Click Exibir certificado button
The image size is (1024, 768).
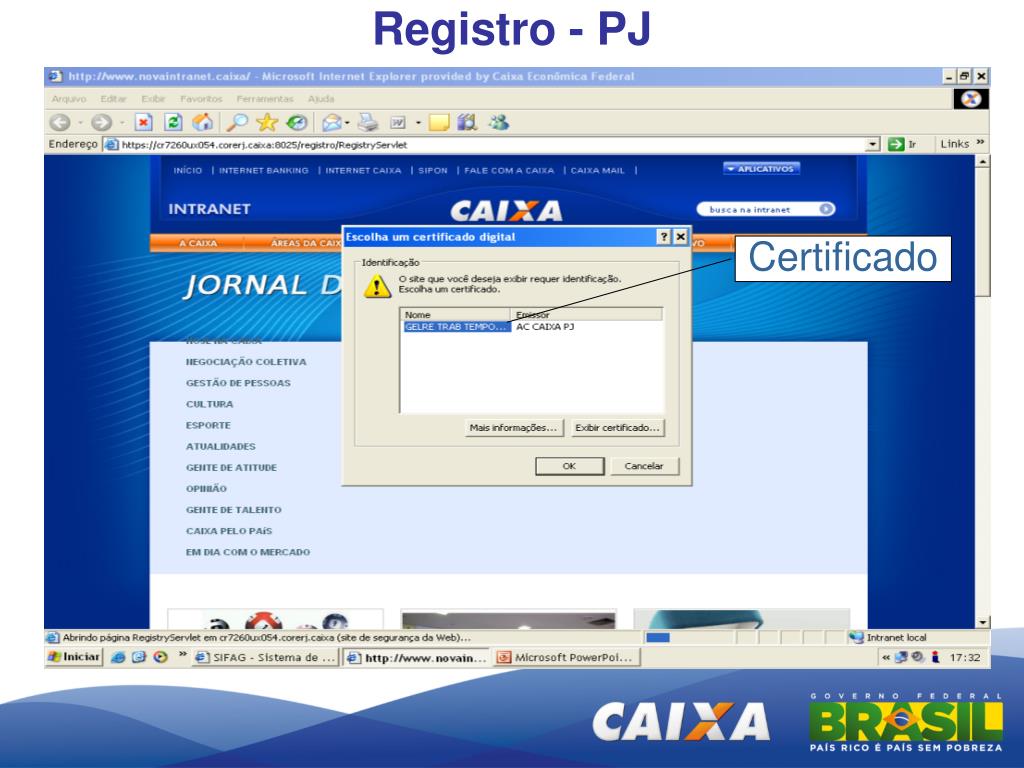pos(617,428)
